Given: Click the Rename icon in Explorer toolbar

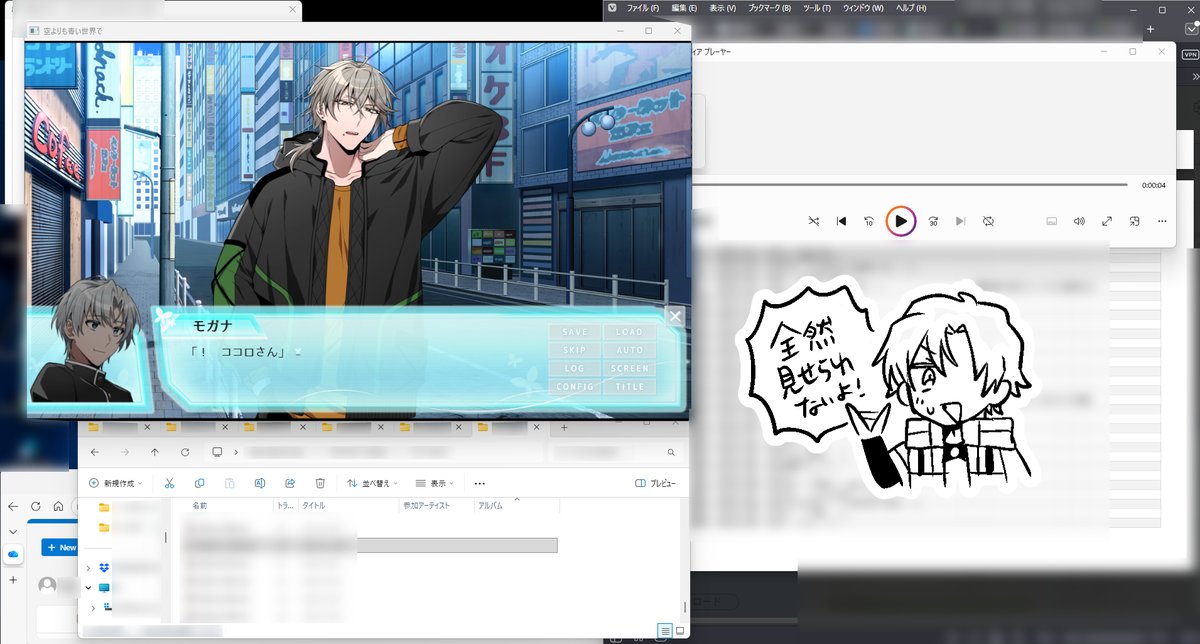Looking at the screenshot, I should coord(260,483).
